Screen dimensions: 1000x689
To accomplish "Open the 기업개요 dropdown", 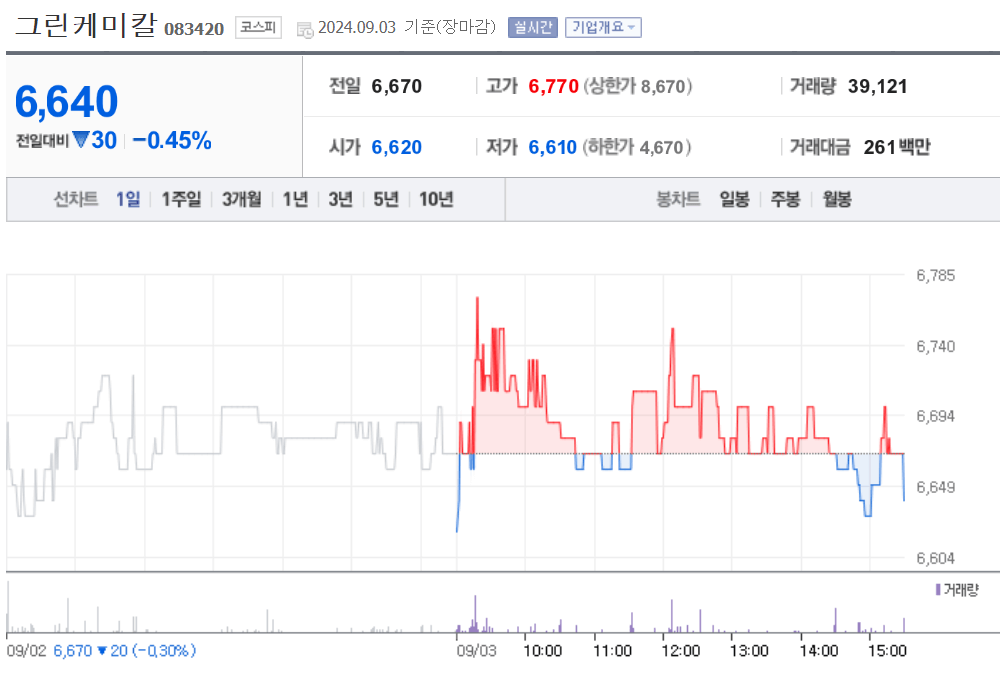I will [603, 27].
